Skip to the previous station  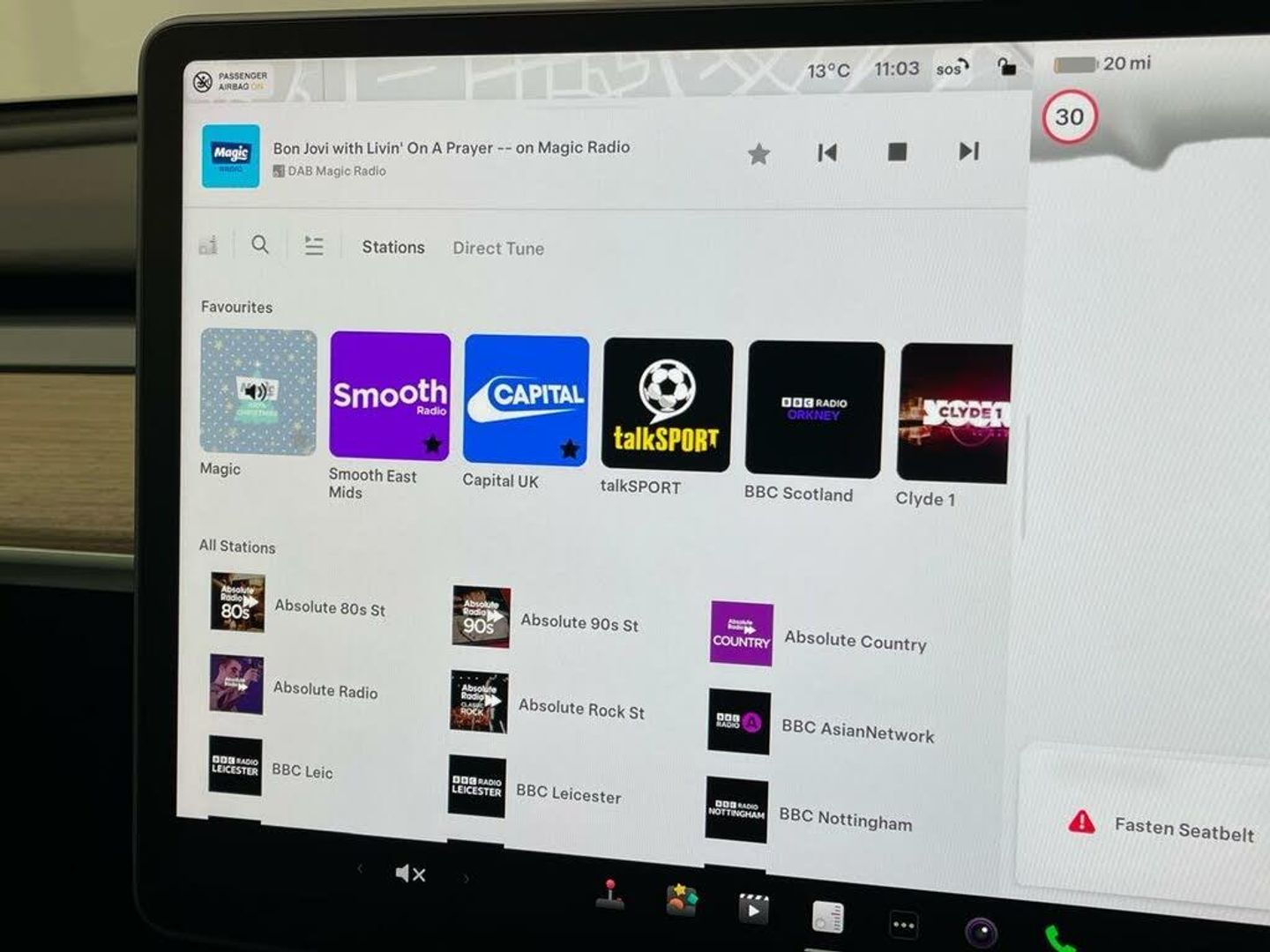[826, 152]
